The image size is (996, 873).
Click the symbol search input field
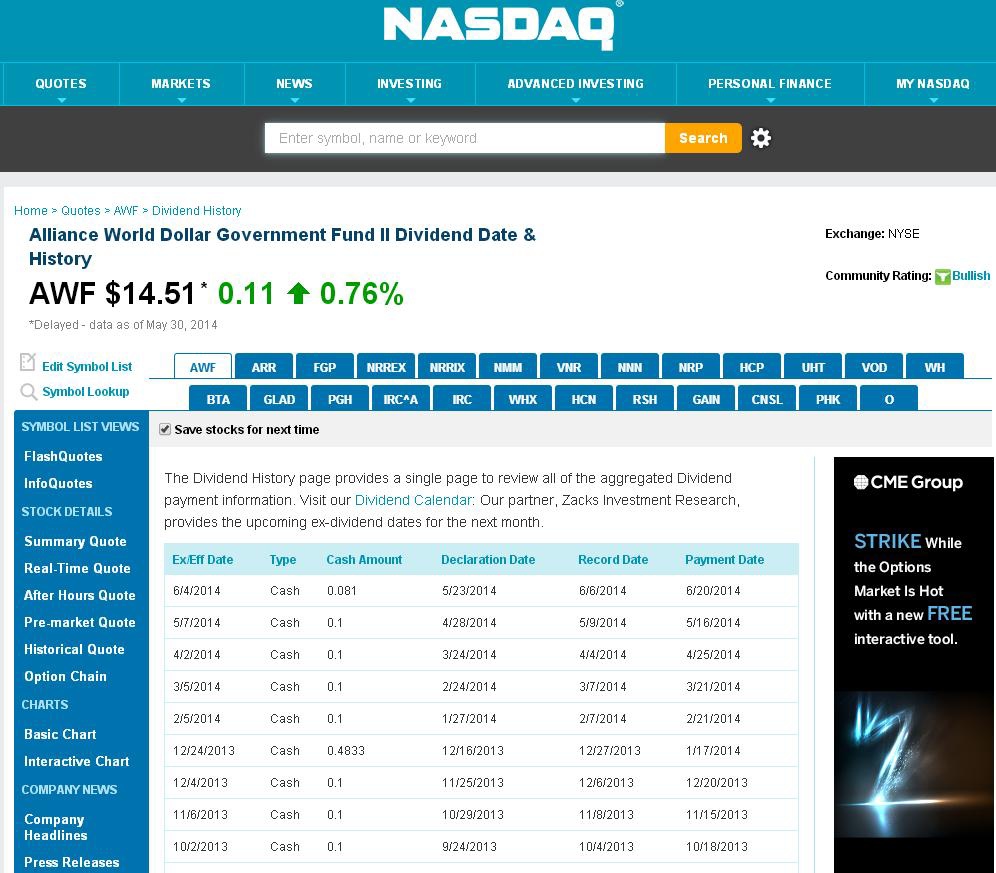(465, 138)
